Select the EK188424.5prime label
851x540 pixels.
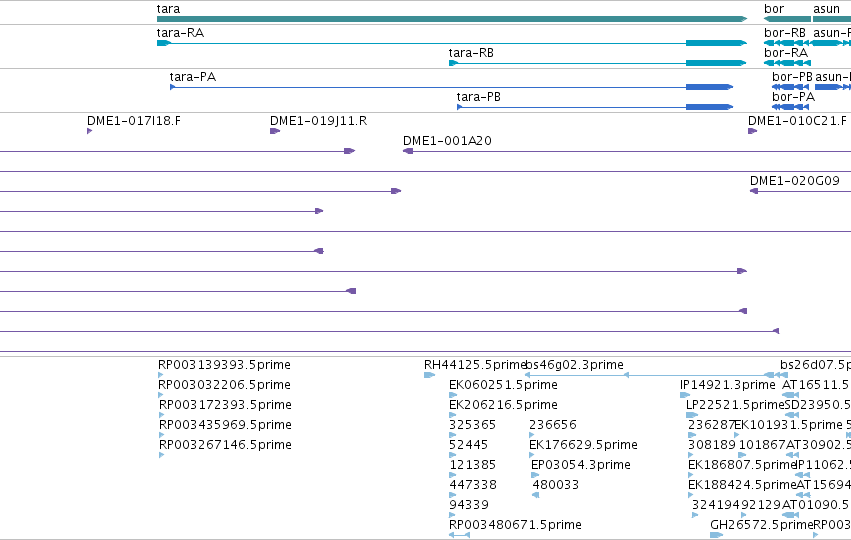point(742,485)
